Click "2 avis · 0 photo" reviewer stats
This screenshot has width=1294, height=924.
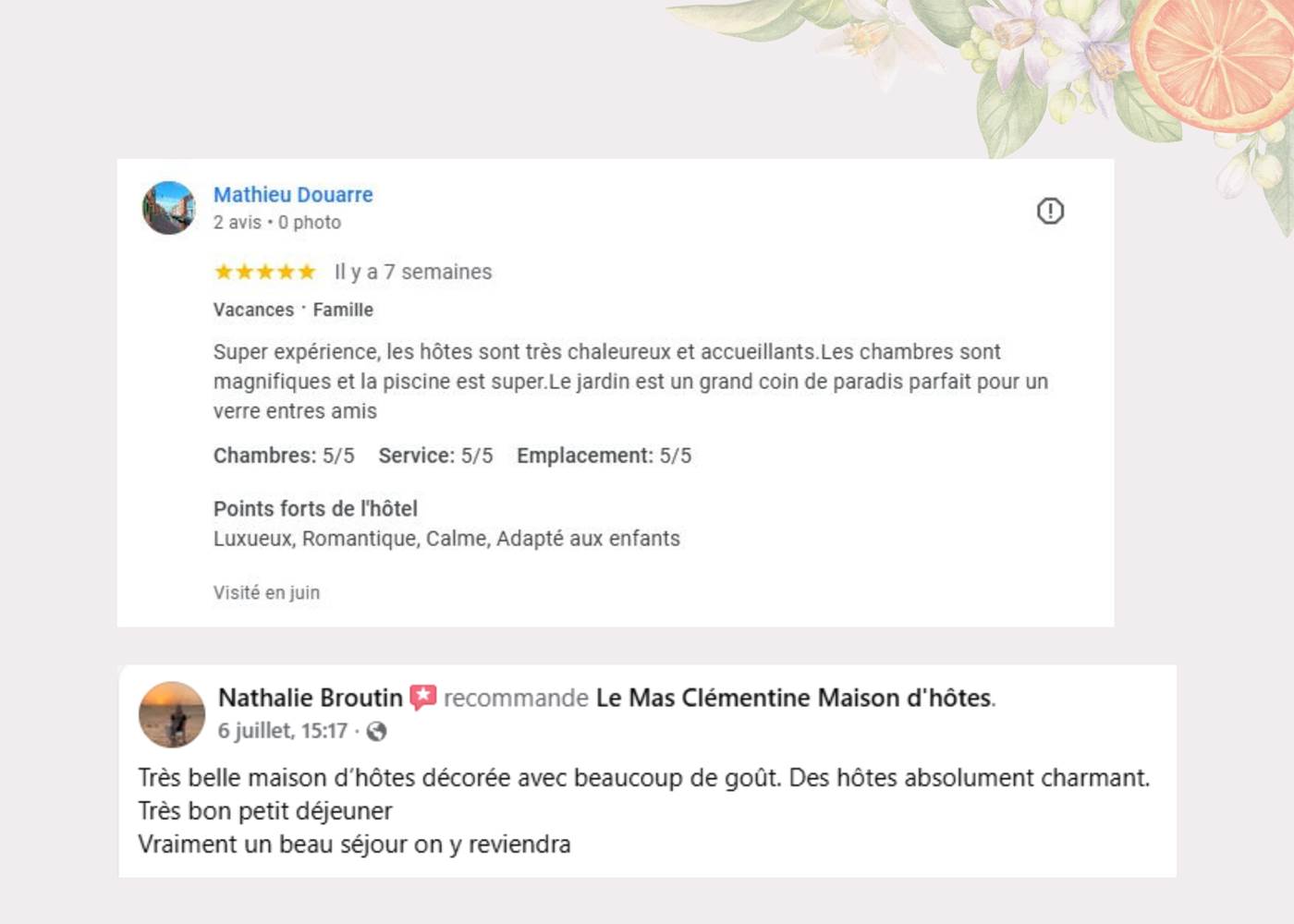pyautogui.click(x=277, y=223)
